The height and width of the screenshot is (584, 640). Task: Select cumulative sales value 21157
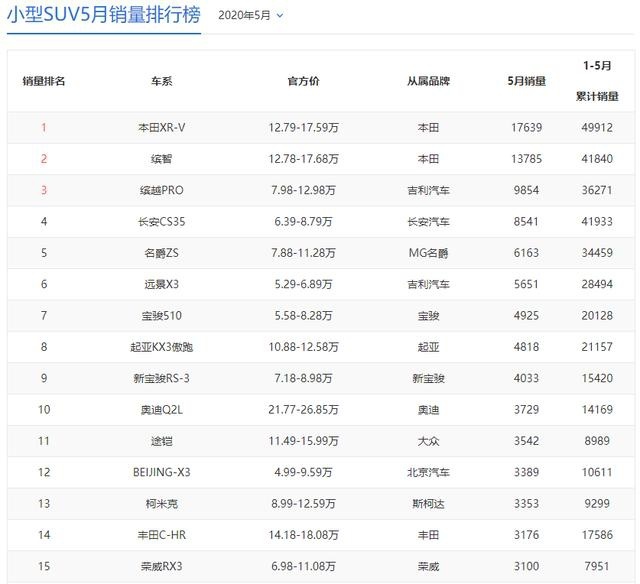coord(597,347)
